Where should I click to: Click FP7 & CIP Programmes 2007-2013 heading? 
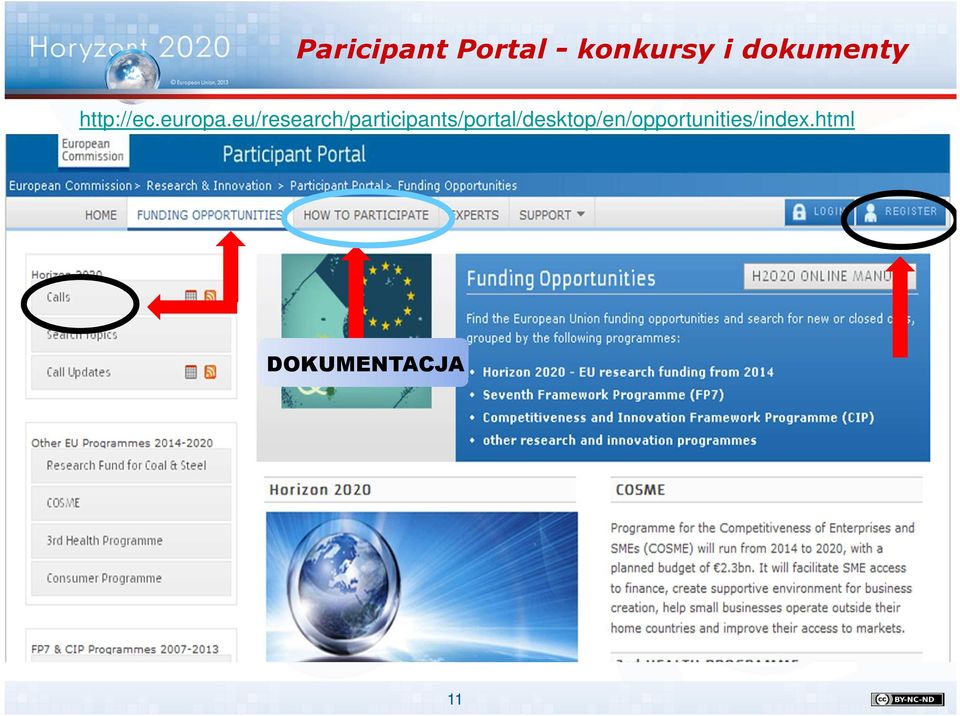[x=125, y=649]
